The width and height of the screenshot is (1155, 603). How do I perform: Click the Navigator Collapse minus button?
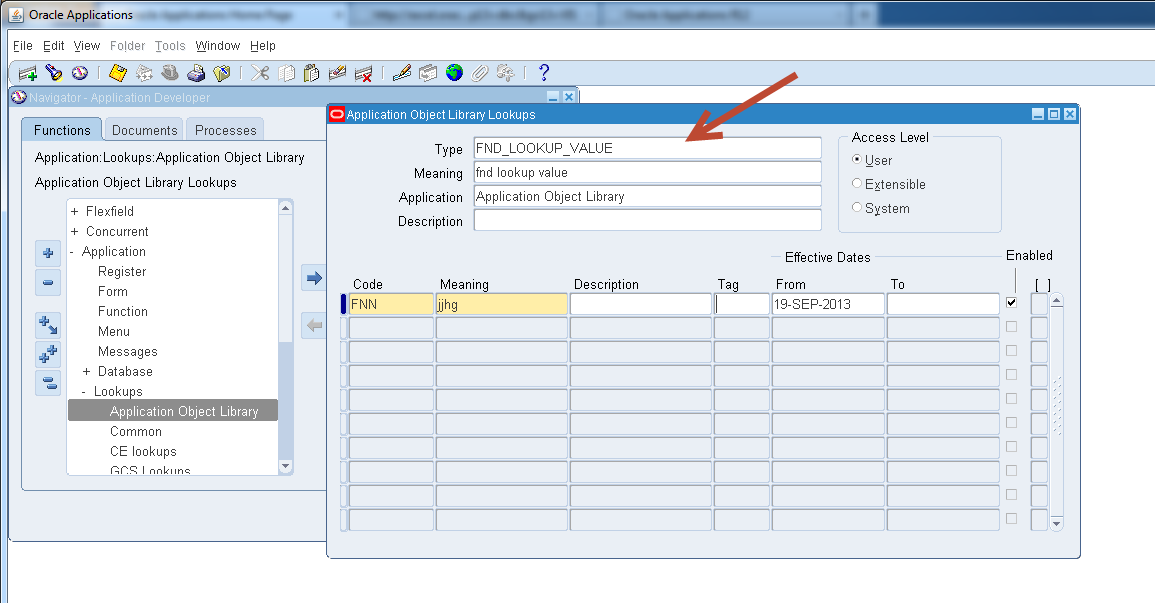48,282
